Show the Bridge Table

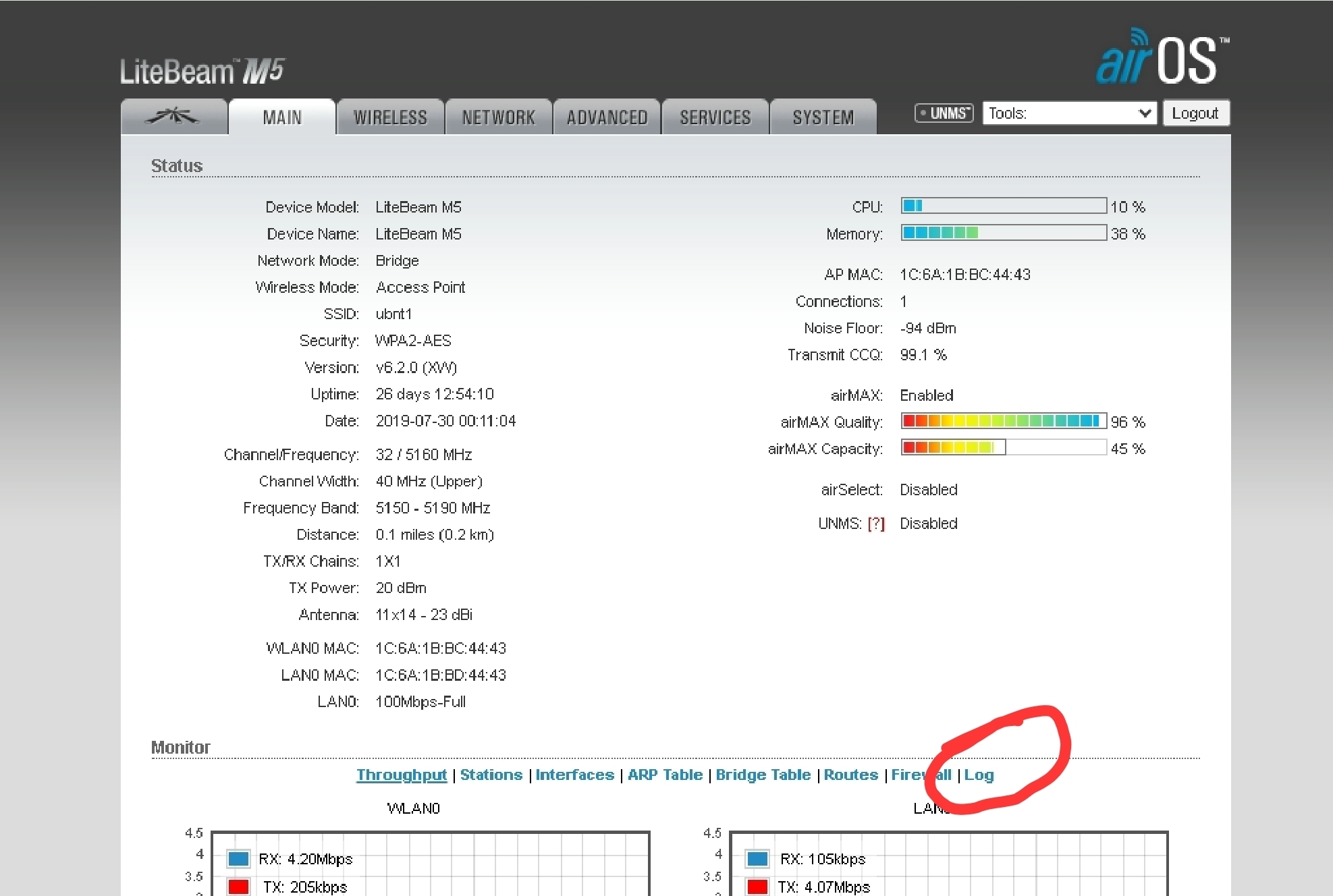[x=763, y=775]
